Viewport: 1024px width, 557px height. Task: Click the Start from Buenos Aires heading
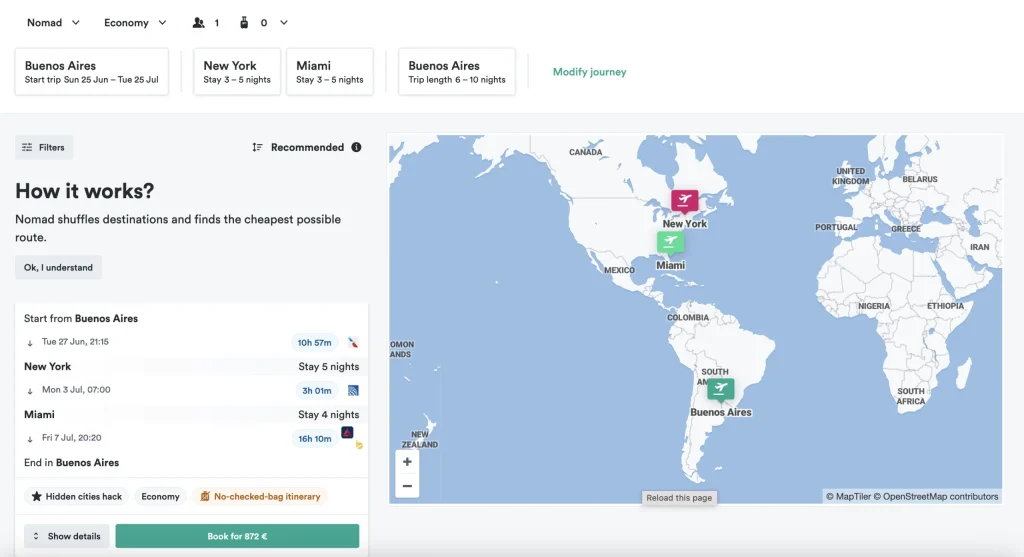81,319
